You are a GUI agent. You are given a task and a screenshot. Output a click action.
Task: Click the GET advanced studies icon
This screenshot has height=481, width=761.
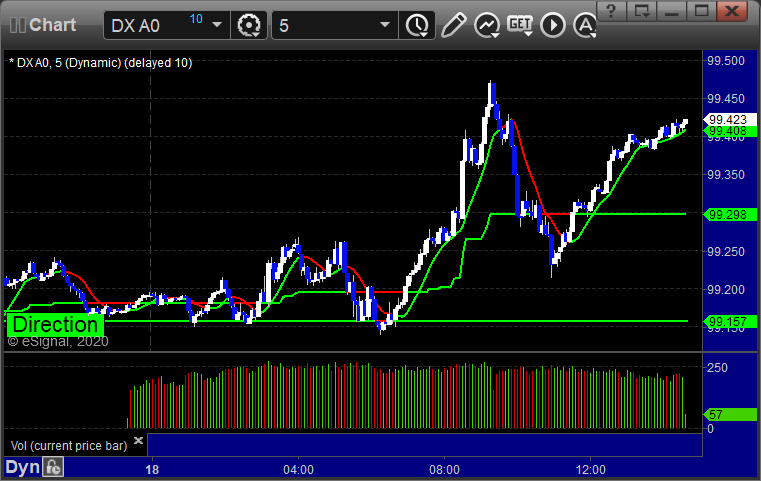click(520, 25)
